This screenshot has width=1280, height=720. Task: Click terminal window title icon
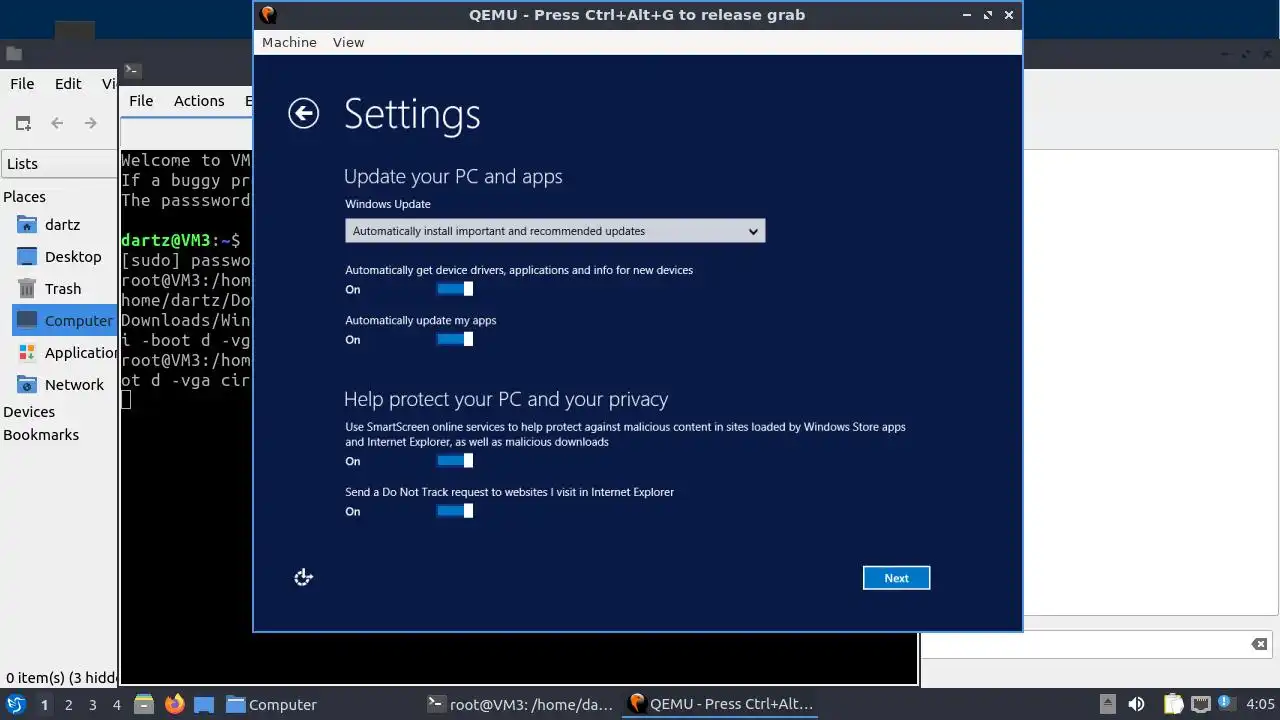pos(131,70)
